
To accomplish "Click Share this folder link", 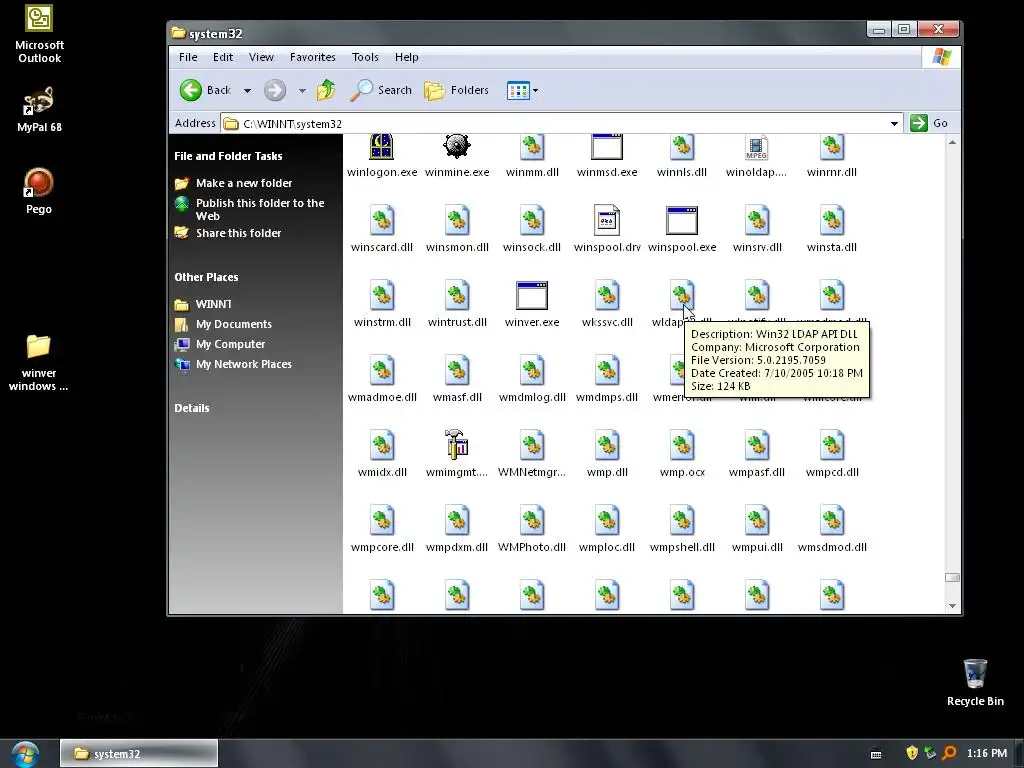I will [x=238, y=232].
